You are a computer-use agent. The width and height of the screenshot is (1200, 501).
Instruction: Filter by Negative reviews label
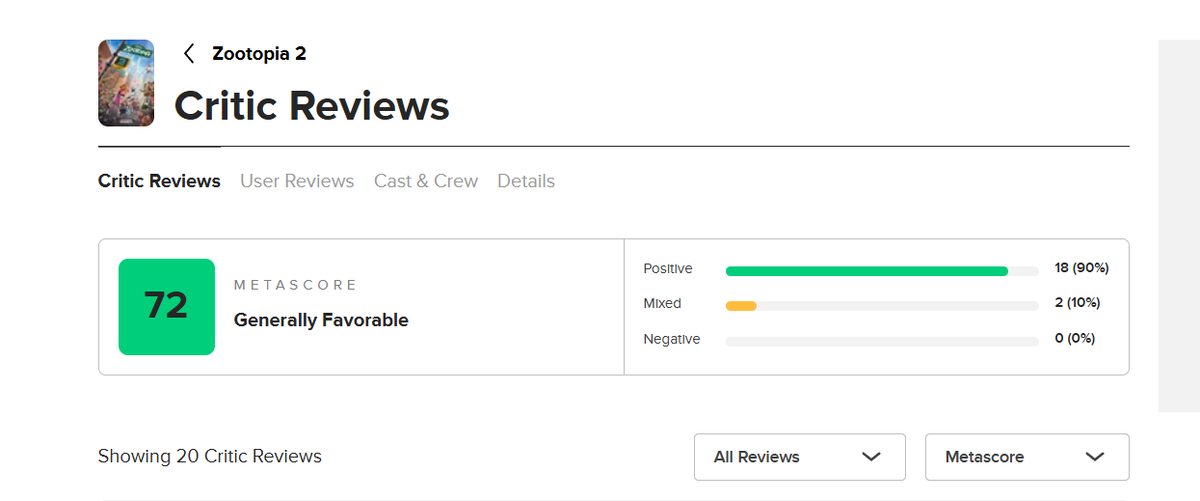tap(672, 339)
